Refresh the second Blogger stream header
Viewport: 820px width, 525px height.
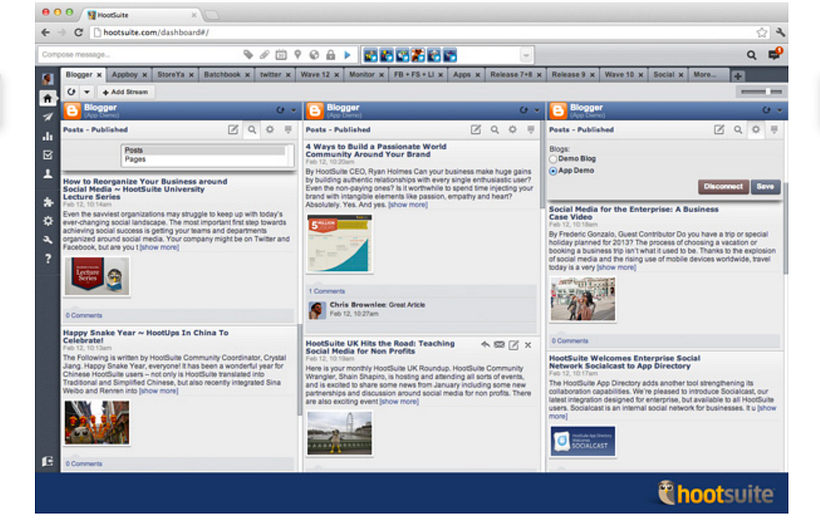pos(523,110)
